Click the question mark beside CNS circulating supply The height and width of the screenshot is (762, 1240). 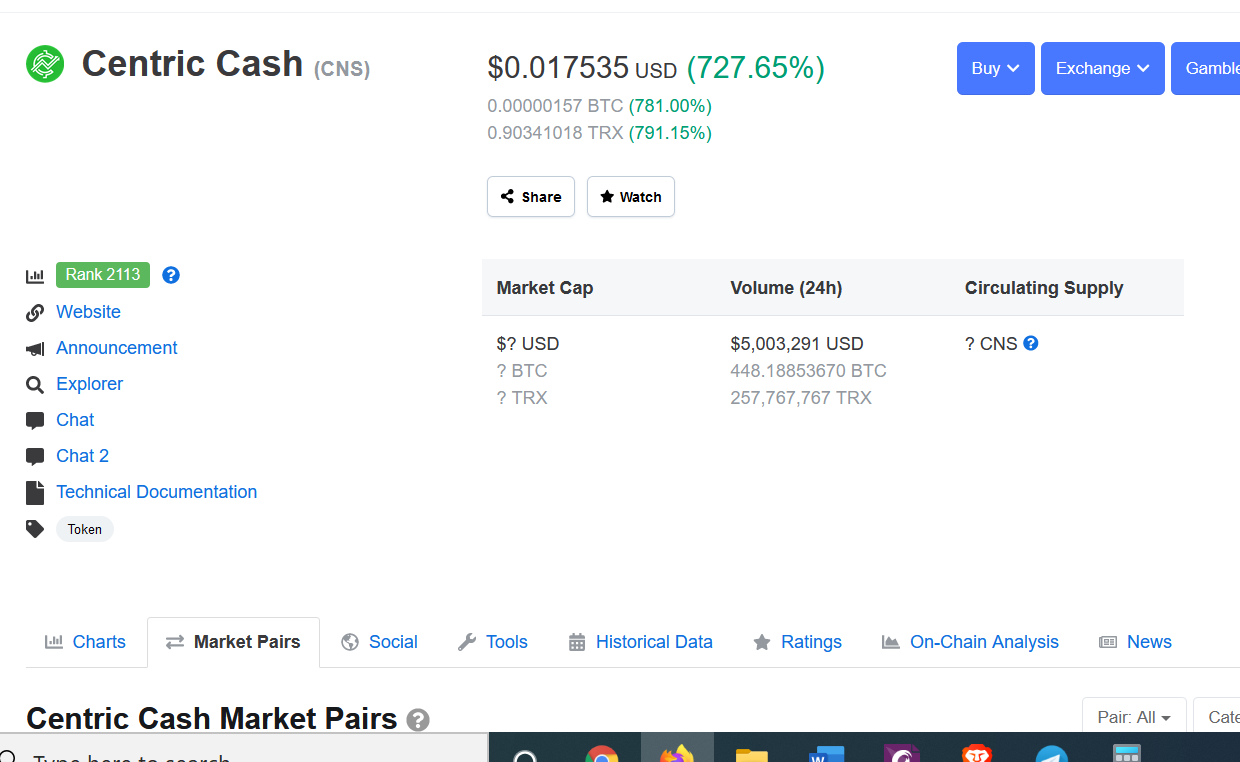coord(1031,343)
